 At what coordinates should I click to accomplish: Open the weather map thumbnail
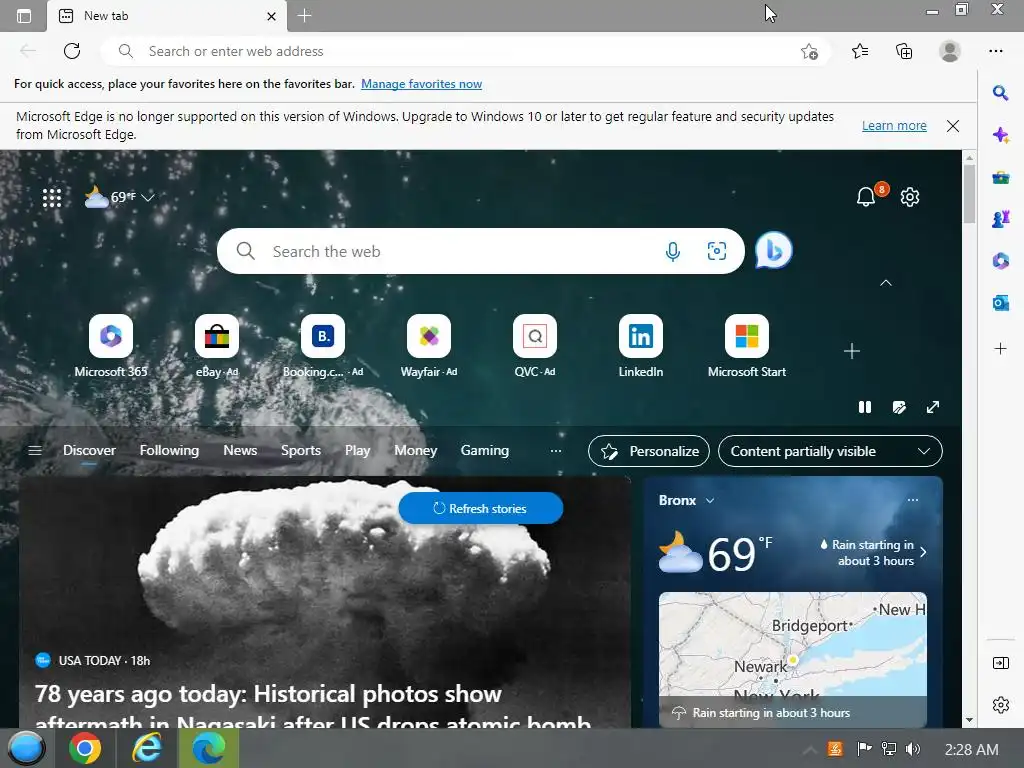pos(792,660)
